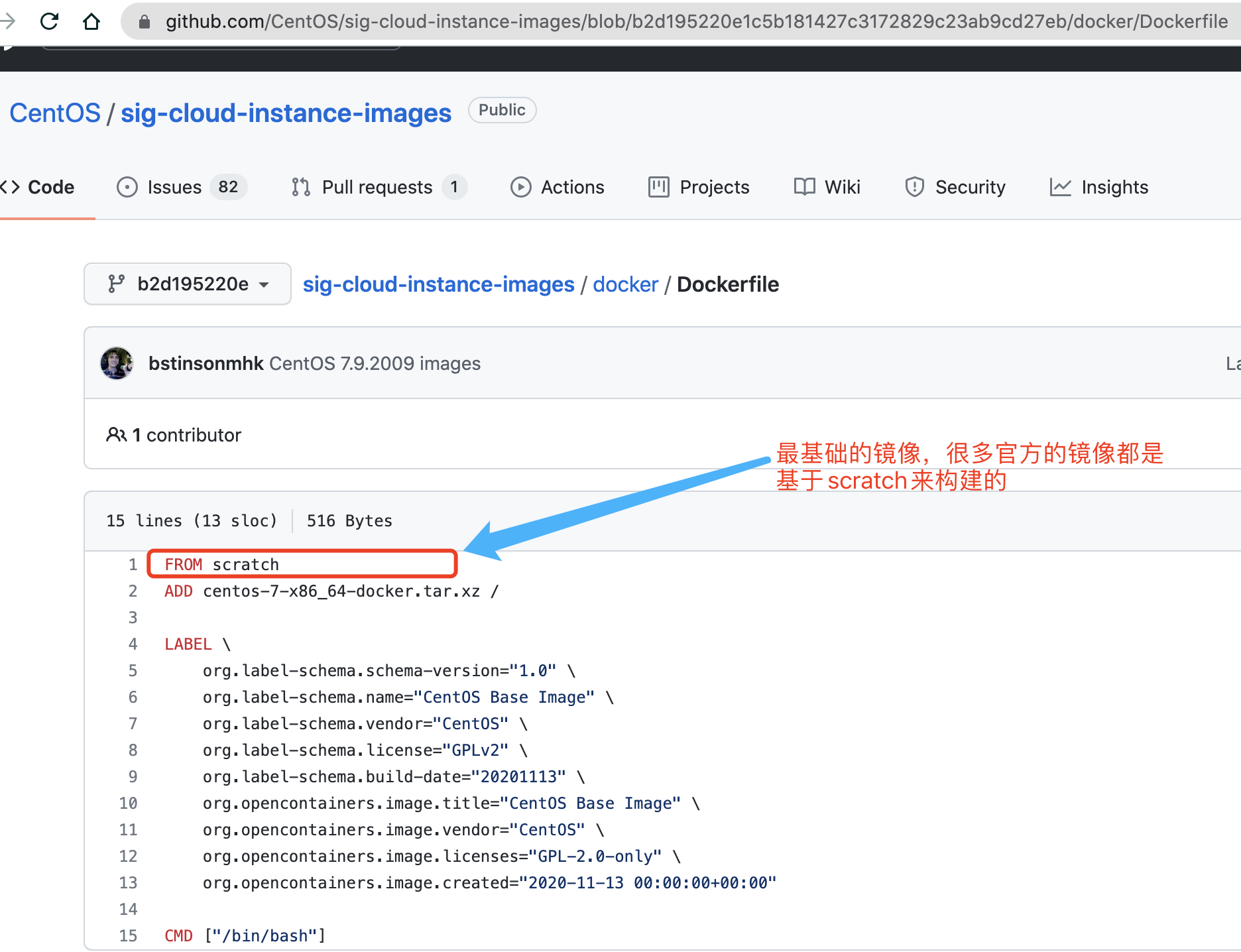
Task: Select line number 1
Action: (x=133, y=564)
